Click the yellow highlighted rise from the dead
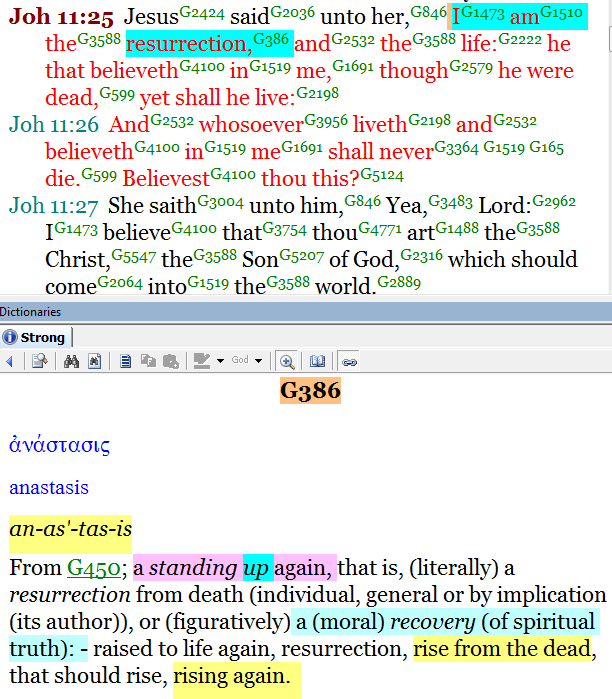This screenshot has width=612, height=699. [x=502, y=649]
